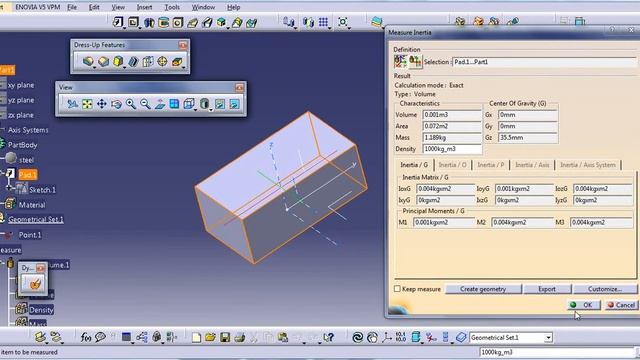Image resolution: width=640 pixels, height=360 pixels.
Task: Click the Create geometry button
Action: 483,289
